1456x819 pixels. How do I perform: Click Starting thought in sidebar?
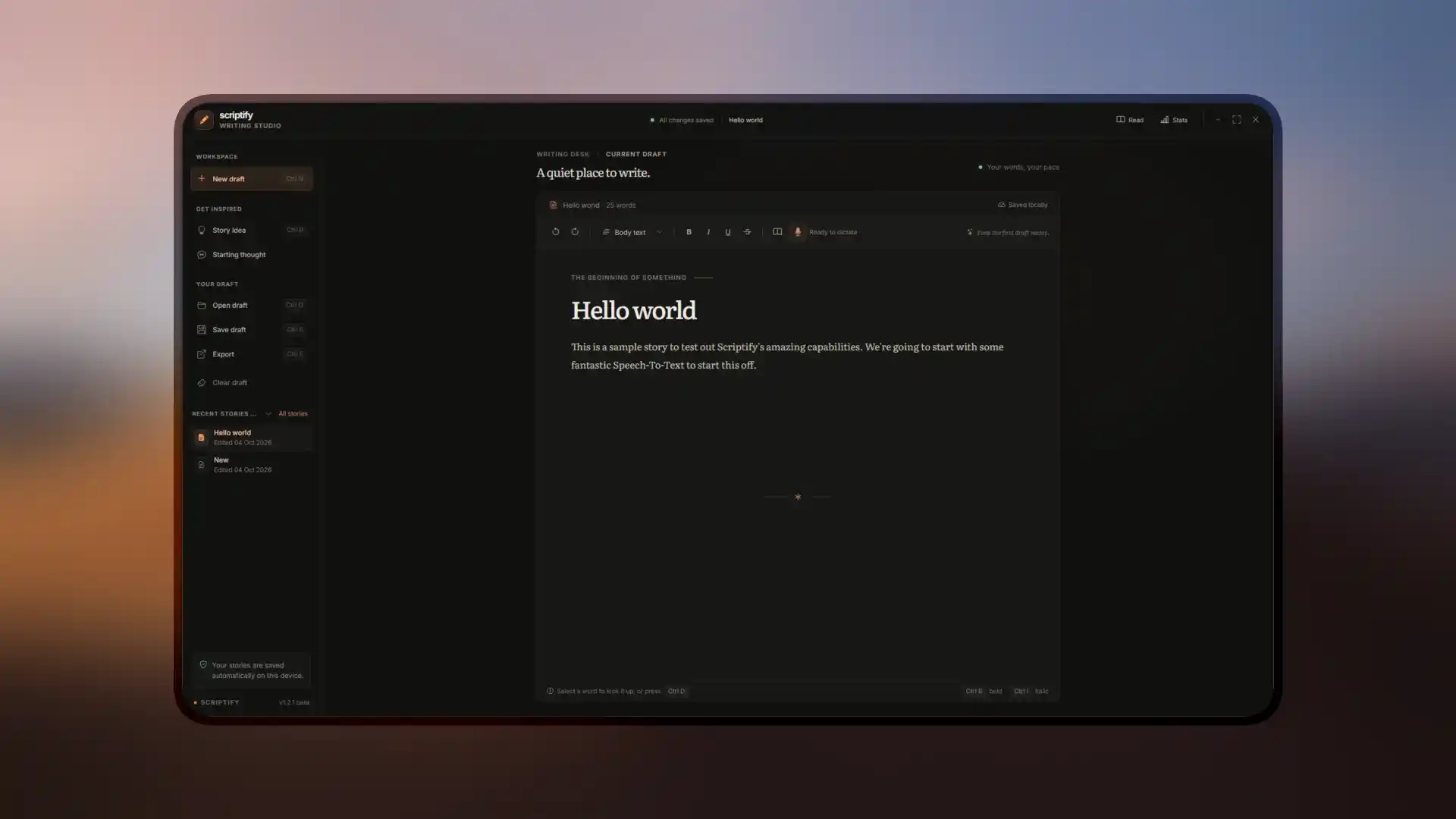coord(251,255)
